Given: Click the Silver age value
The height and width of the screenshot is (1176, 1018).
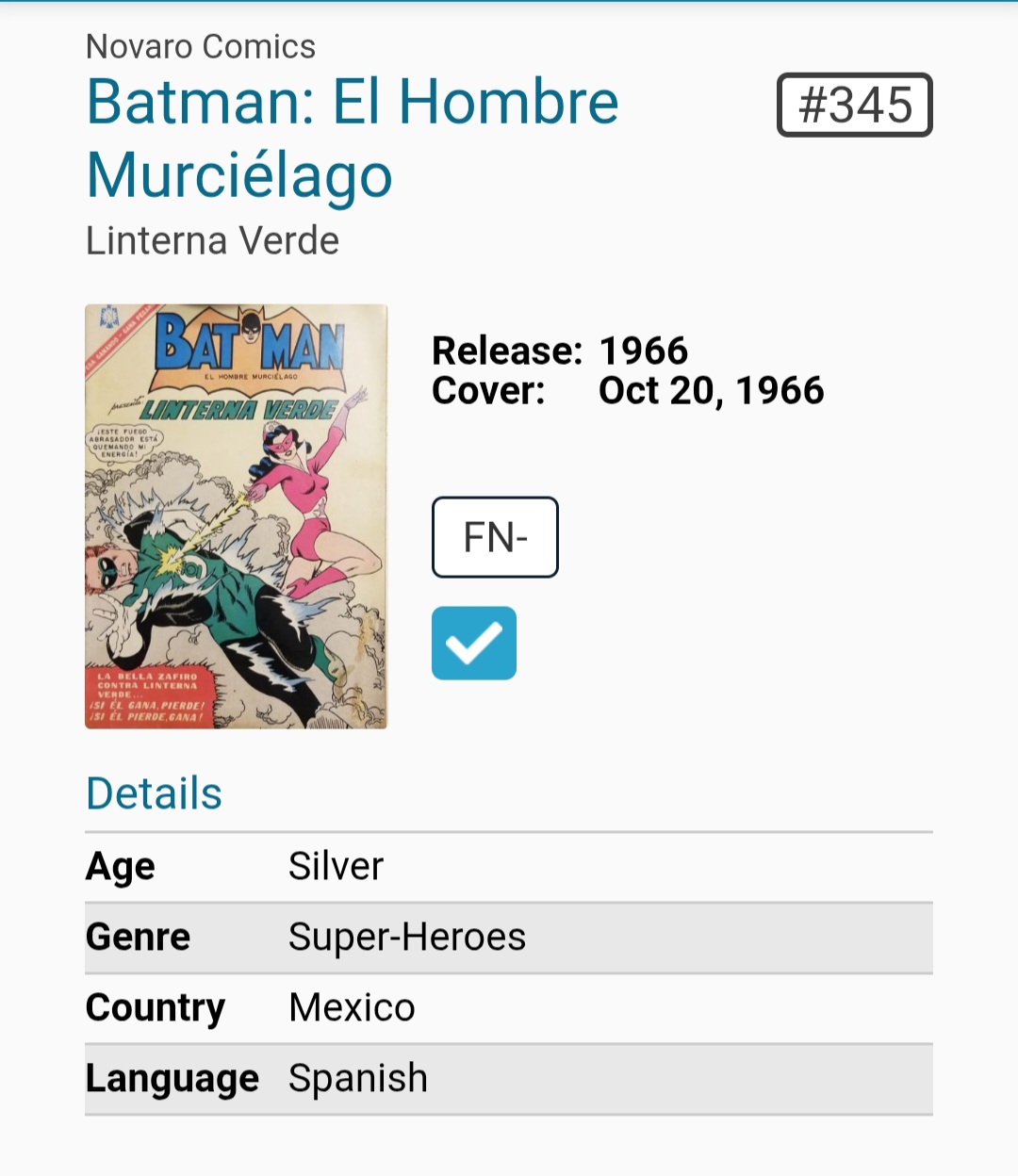Looking at the screenshot, I should point(337,867).
